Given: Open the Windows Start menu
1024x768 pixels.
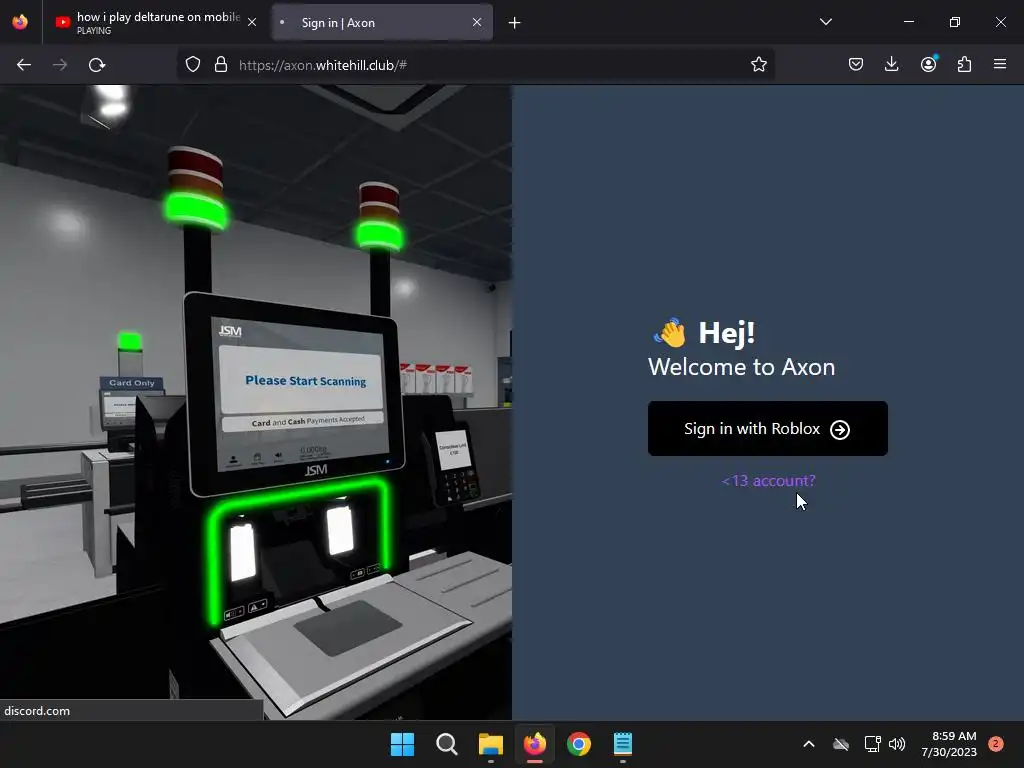Looking at the screenshot, I should [402, 744].
